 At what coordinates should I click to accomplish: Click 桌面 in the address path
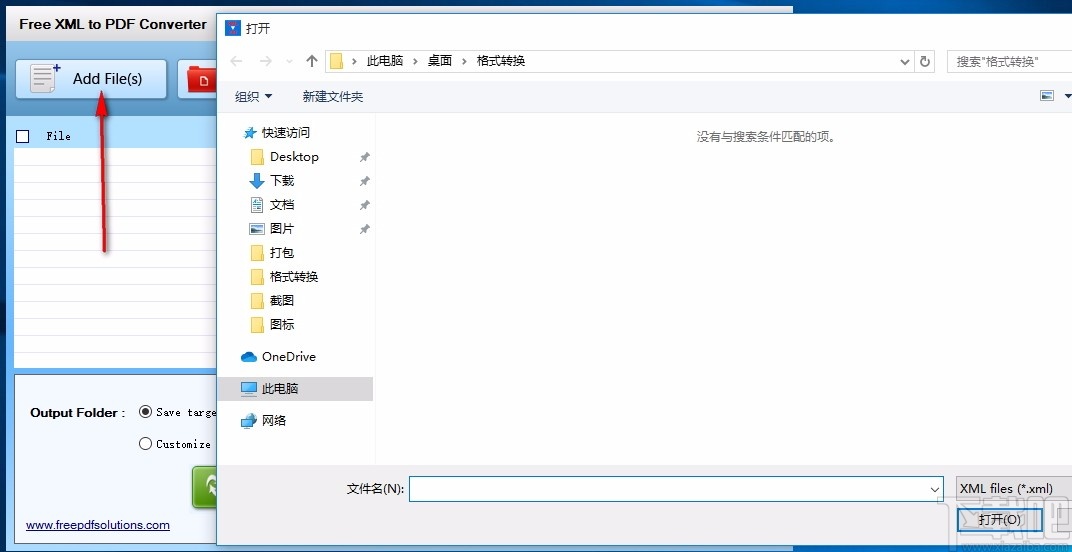point(440,61)
